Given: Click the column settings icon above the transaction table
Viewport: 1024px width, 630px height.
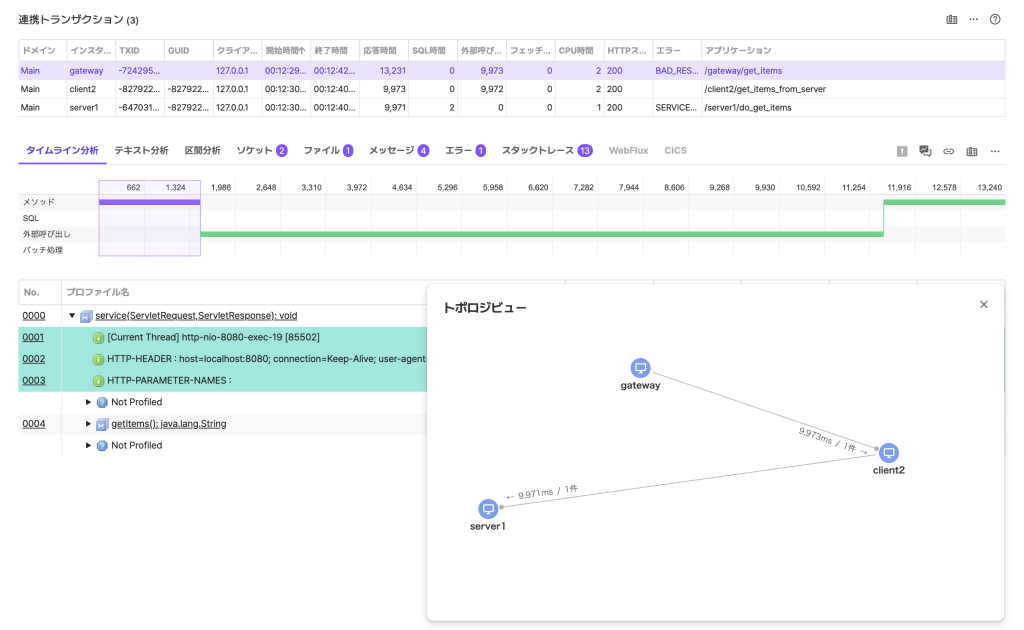Looking at the screenshot, I should [x=952, y=19].
